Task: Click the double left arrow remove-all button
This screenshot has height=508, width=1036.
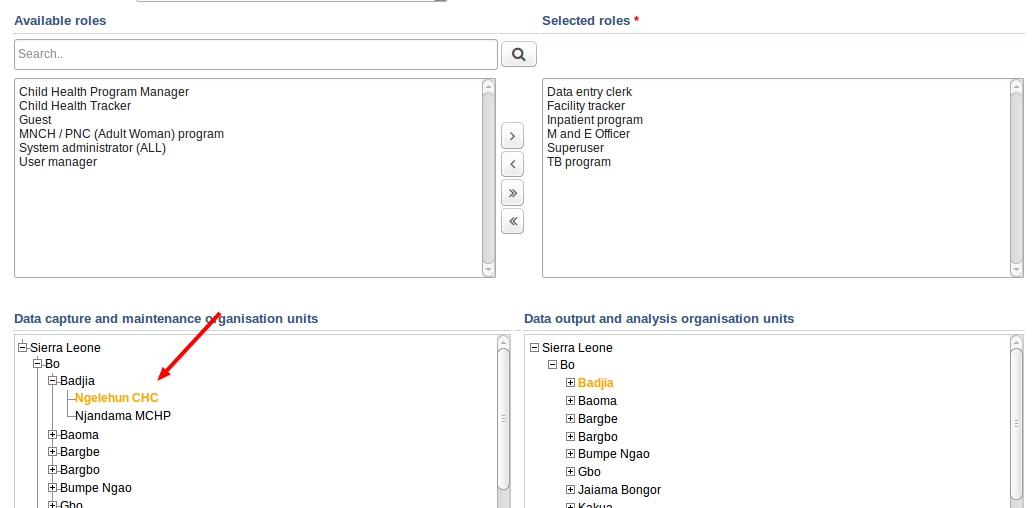Action: 512,221
